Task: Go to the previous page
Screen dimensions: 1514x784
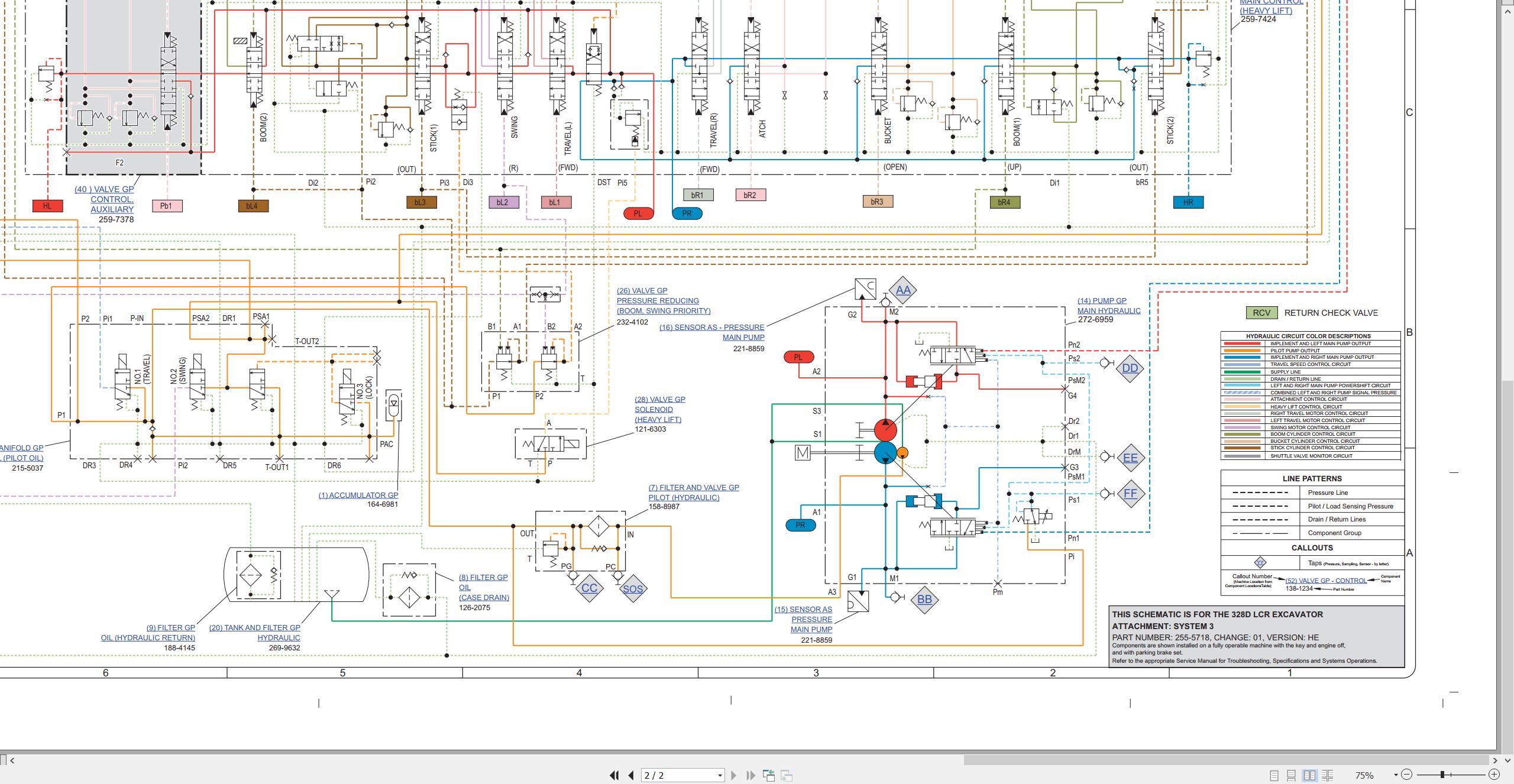Action: [631, 775]
